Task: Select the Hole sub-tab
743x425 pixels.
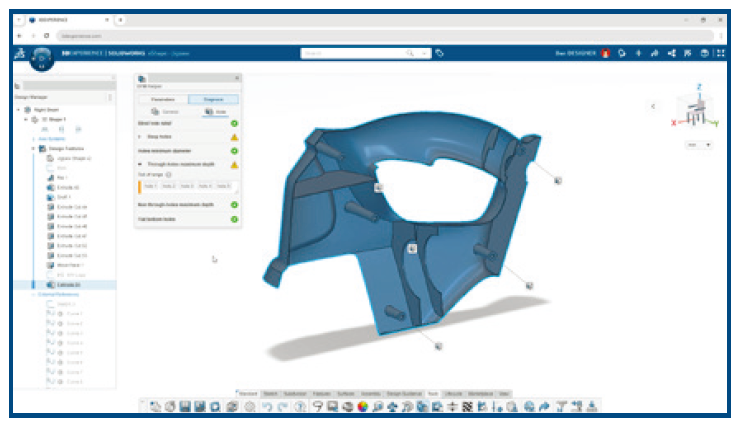Action: click(x=216, y=112)
